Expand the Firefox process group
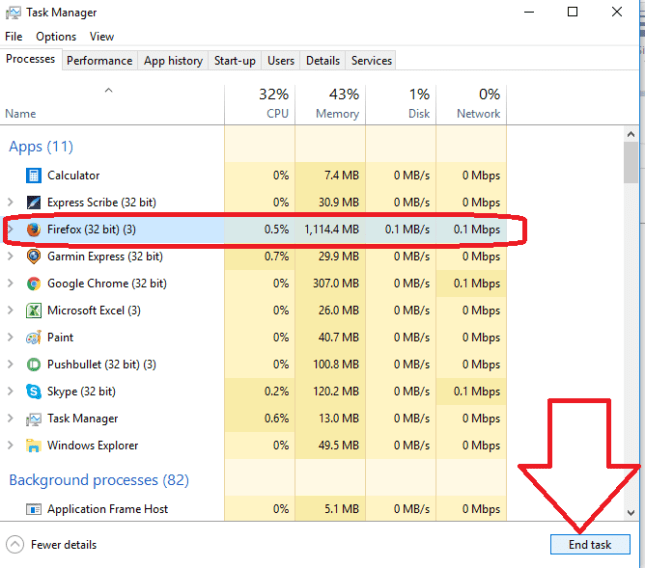The width and height of the screenshot is (645, 568). [10, 230]
